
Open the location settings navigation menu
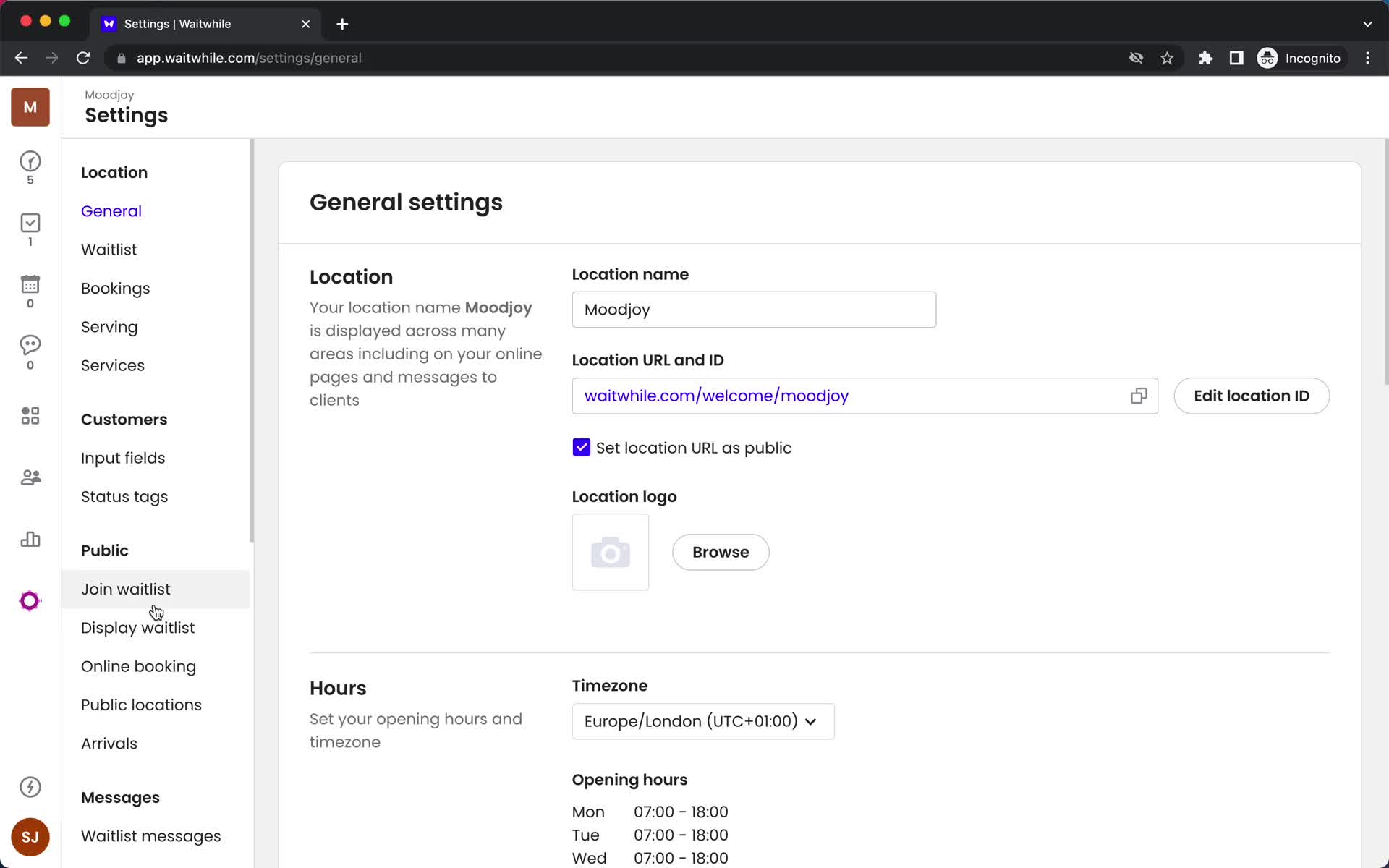point(113,172)
